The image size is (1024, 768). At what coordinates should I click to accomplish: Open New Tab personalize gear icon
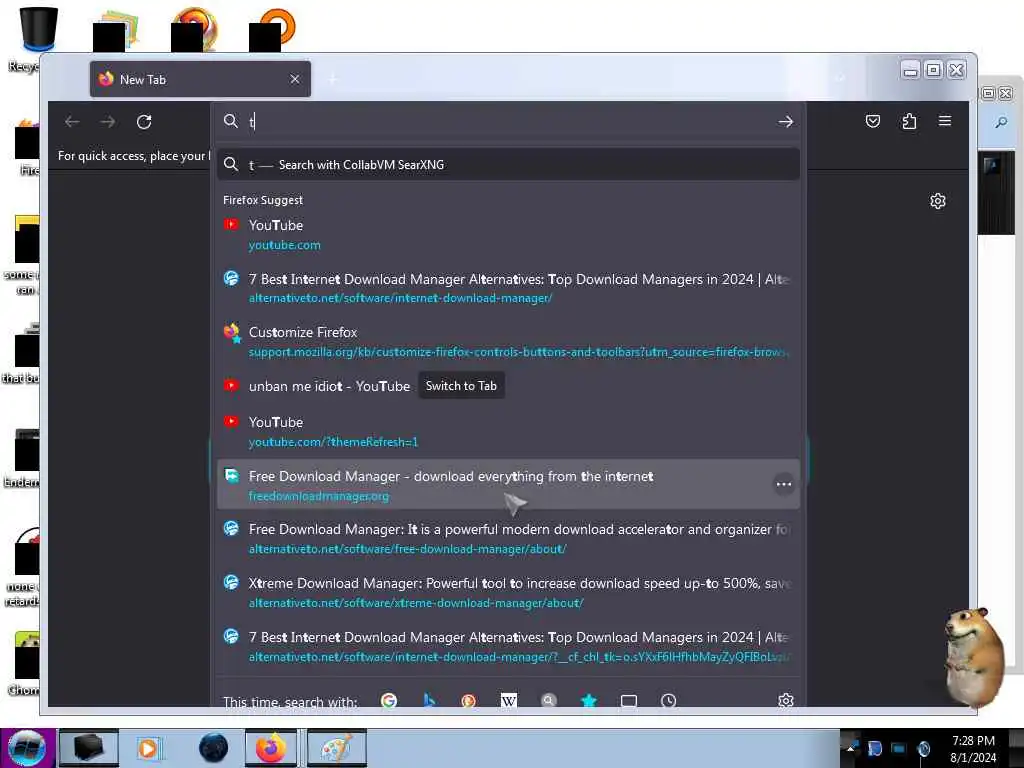938,201
